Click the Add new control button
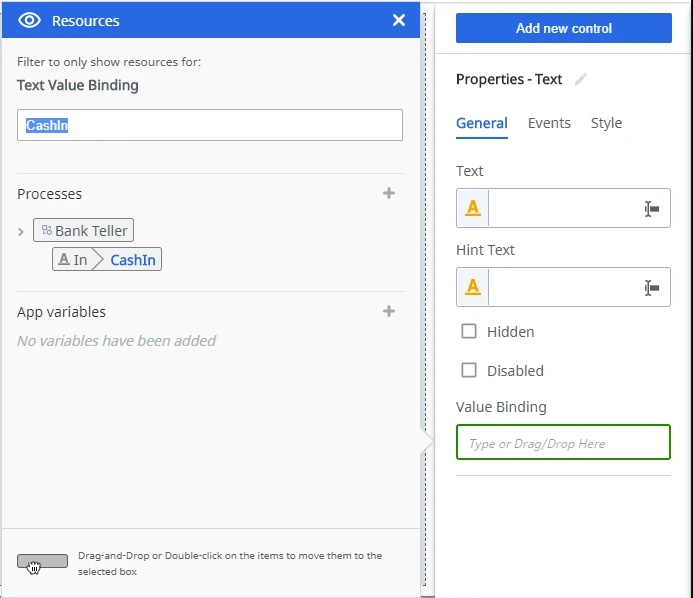Image resolution: width=693 pixels, height=598 pixels. pos(564,28)
